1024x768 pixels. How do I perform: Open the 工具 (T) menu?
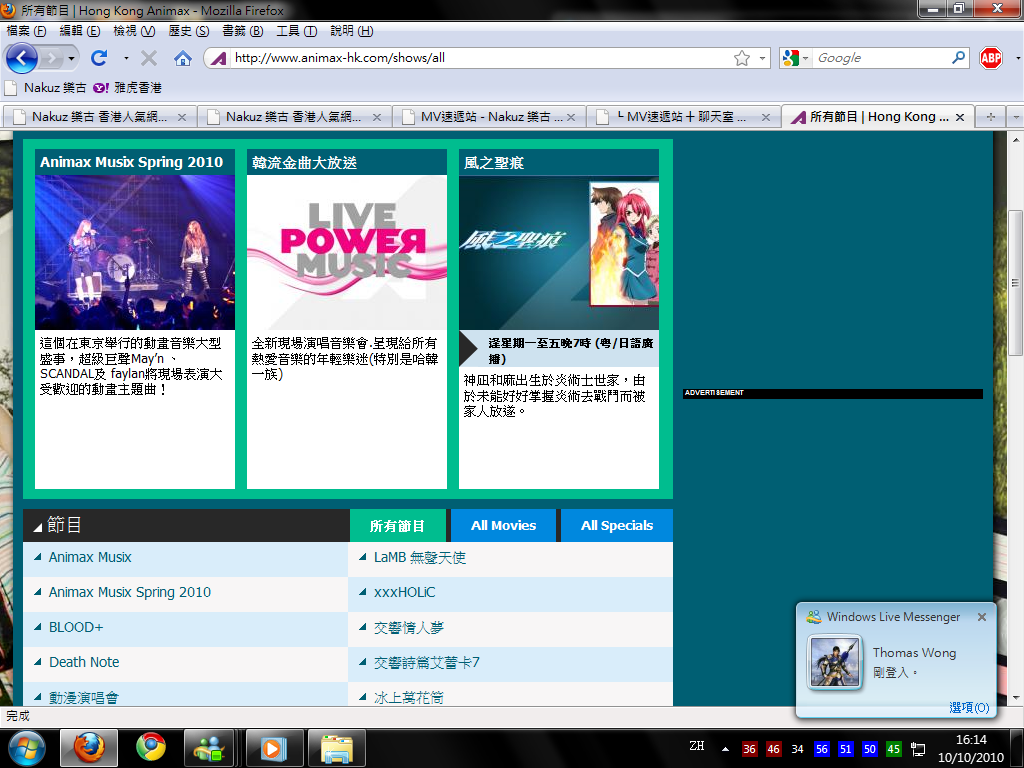[x=296, y=31]
